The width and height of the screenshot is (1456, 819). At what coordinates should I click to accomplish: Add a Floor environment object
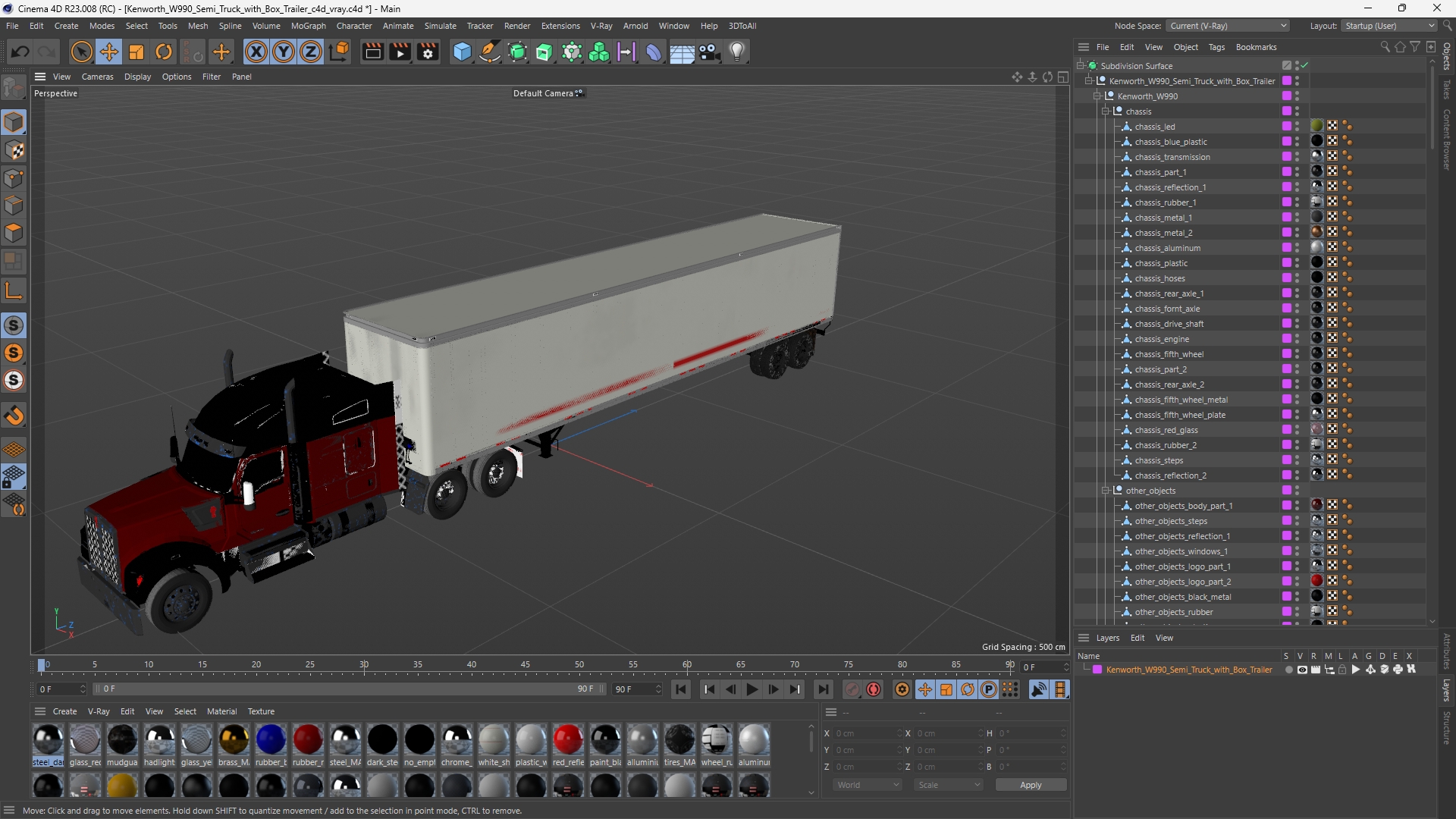click(682, 52)
